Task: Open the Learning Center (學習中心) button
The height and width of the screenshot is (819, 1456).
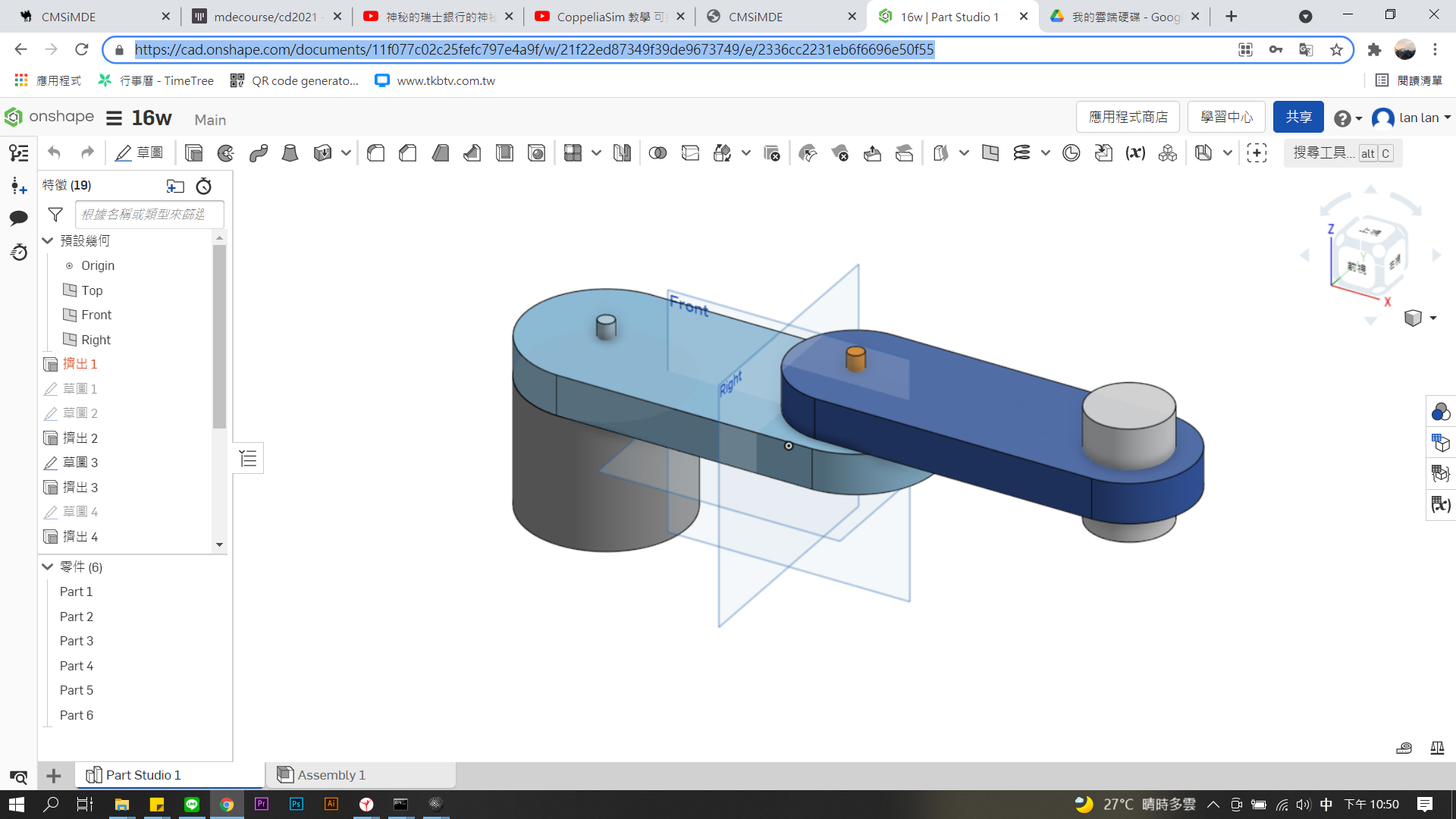Action: click(x=1226, y=117)
